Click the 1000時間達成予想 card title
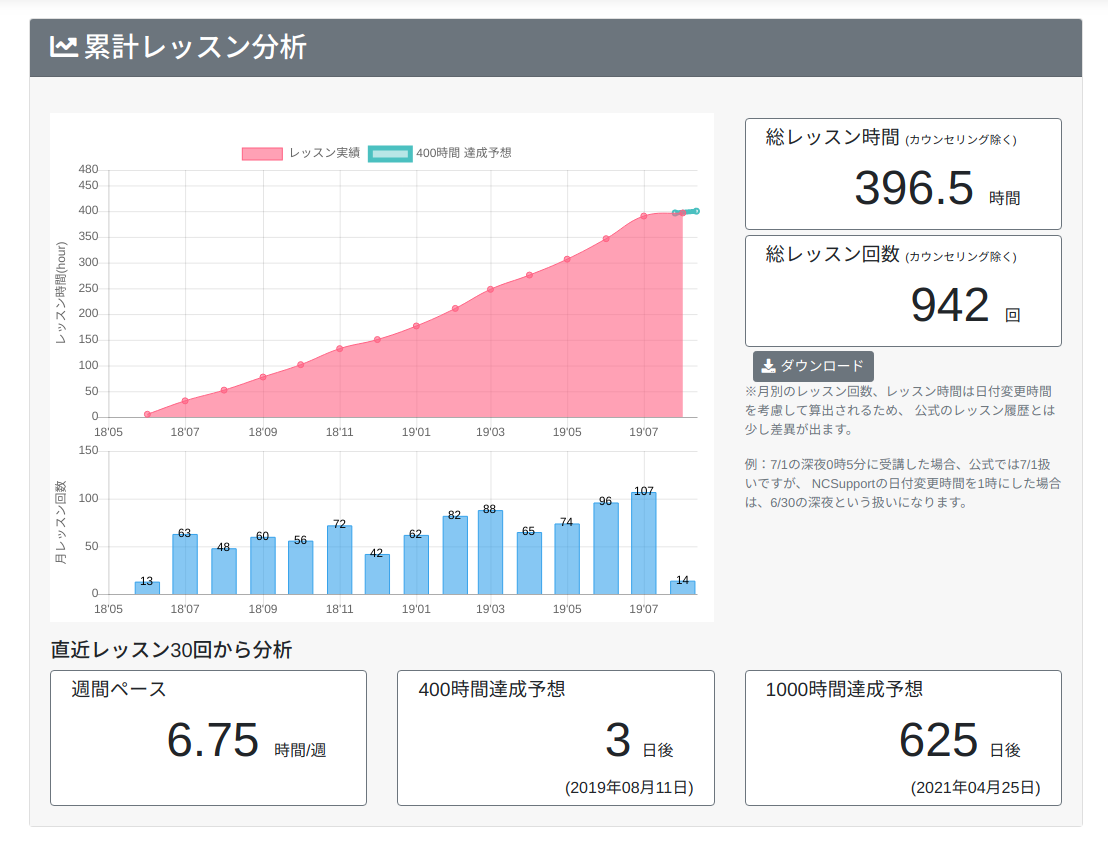Image resolution: width=1108 pixels, height=845 pixels. coord(844,690)
